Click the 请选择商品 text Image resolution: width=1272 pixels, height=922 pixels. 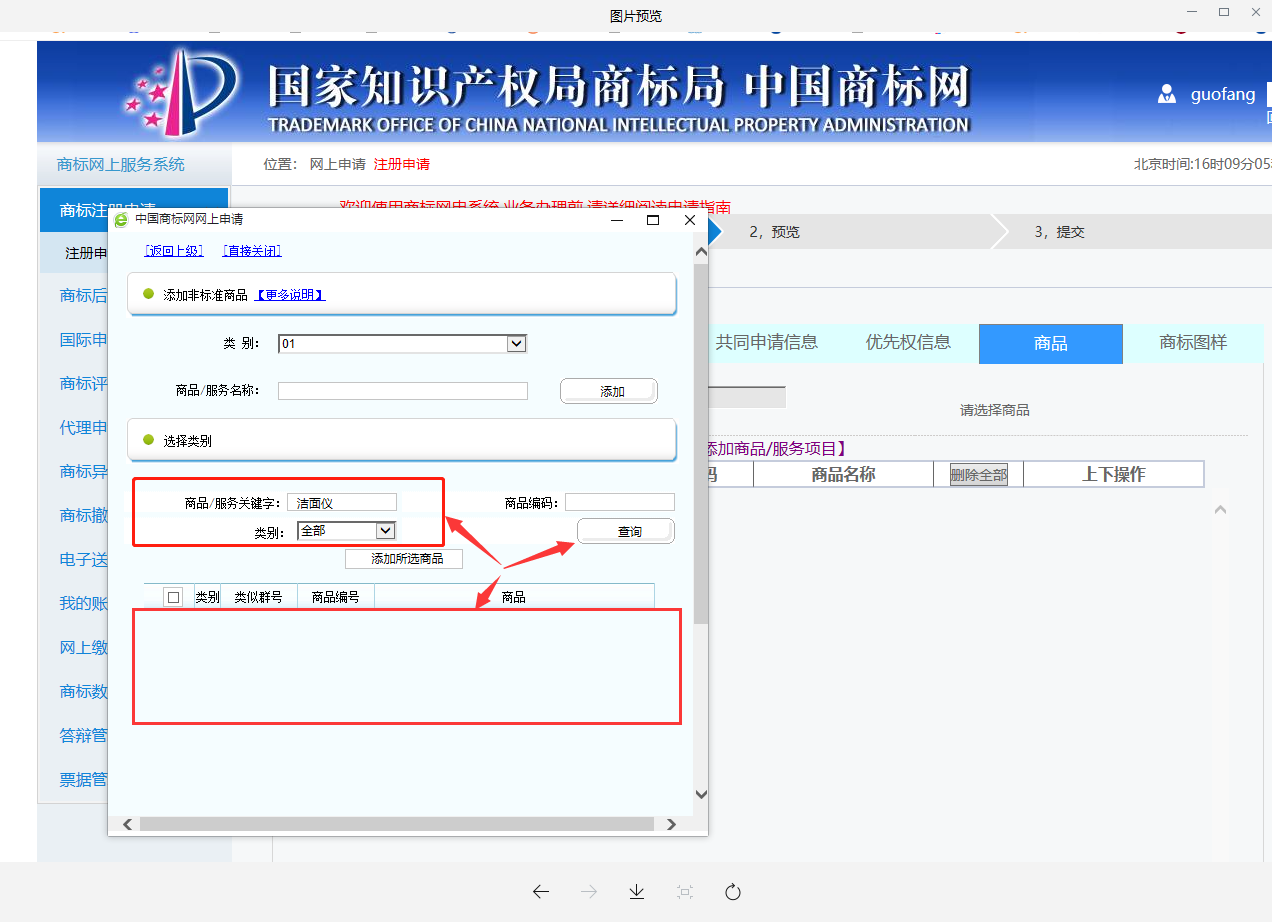[995, 410]
